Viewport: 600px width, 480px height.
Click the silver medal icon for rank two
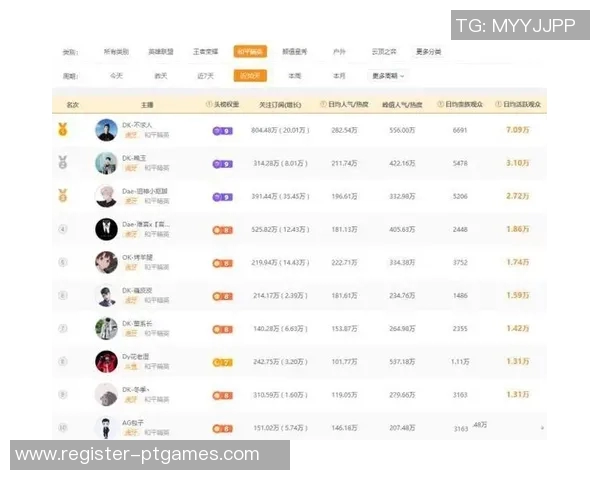(x=63, y=162)
